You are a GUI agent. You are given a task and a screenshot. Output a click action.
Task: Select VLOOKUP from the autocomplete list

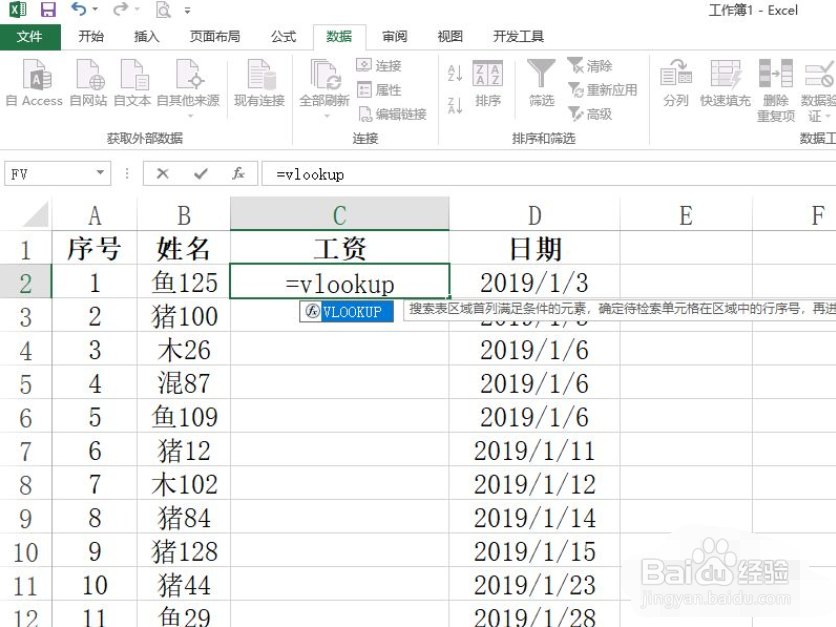click(346, 311)
